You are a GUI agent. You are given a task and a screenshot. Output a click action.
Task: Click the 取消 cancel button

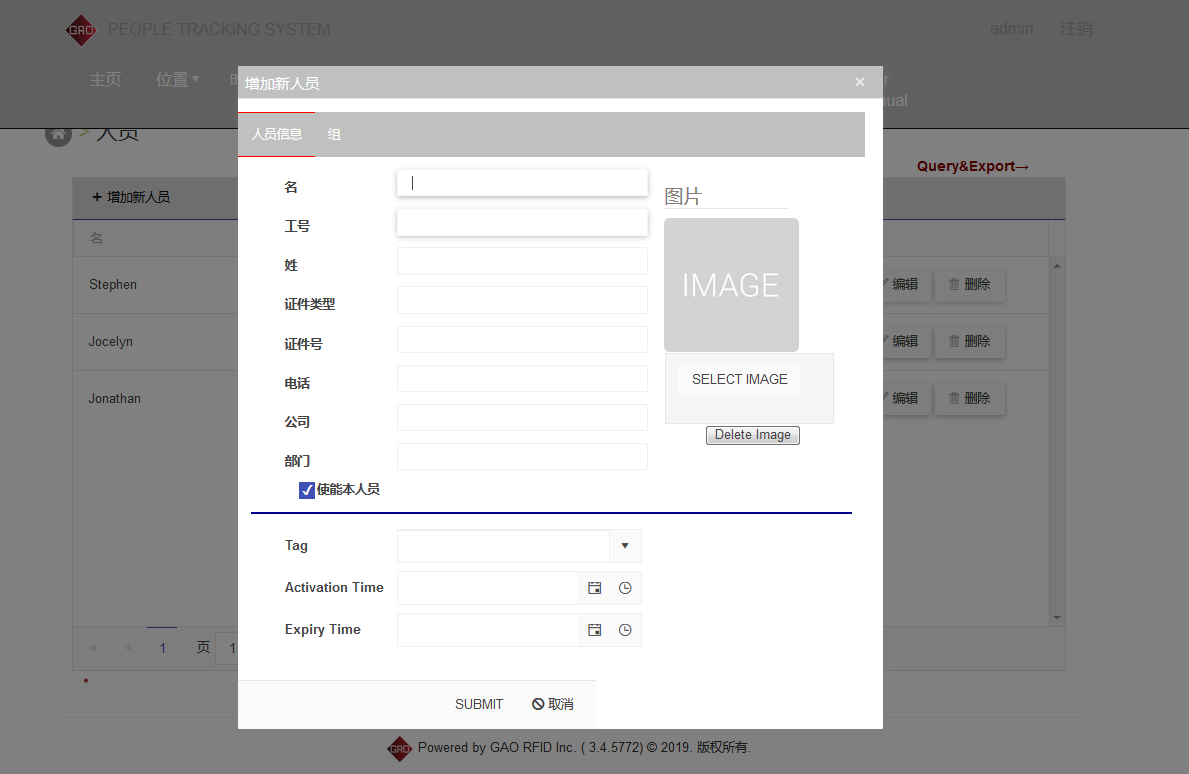point(553,704)
